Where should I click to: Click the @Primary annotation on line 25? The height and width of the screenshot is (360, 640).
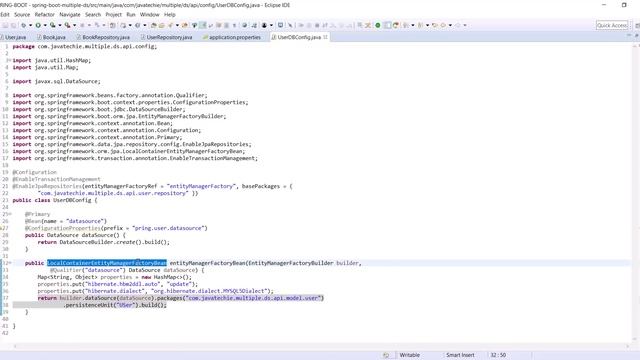tap(37, 214)
